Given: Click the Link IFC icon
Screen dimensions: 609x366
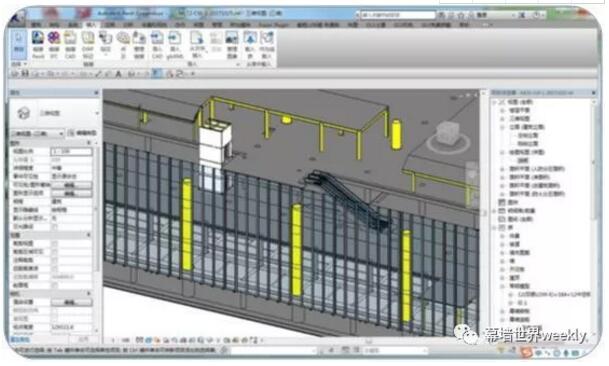Looking at the screenshot, I should 54,44.
